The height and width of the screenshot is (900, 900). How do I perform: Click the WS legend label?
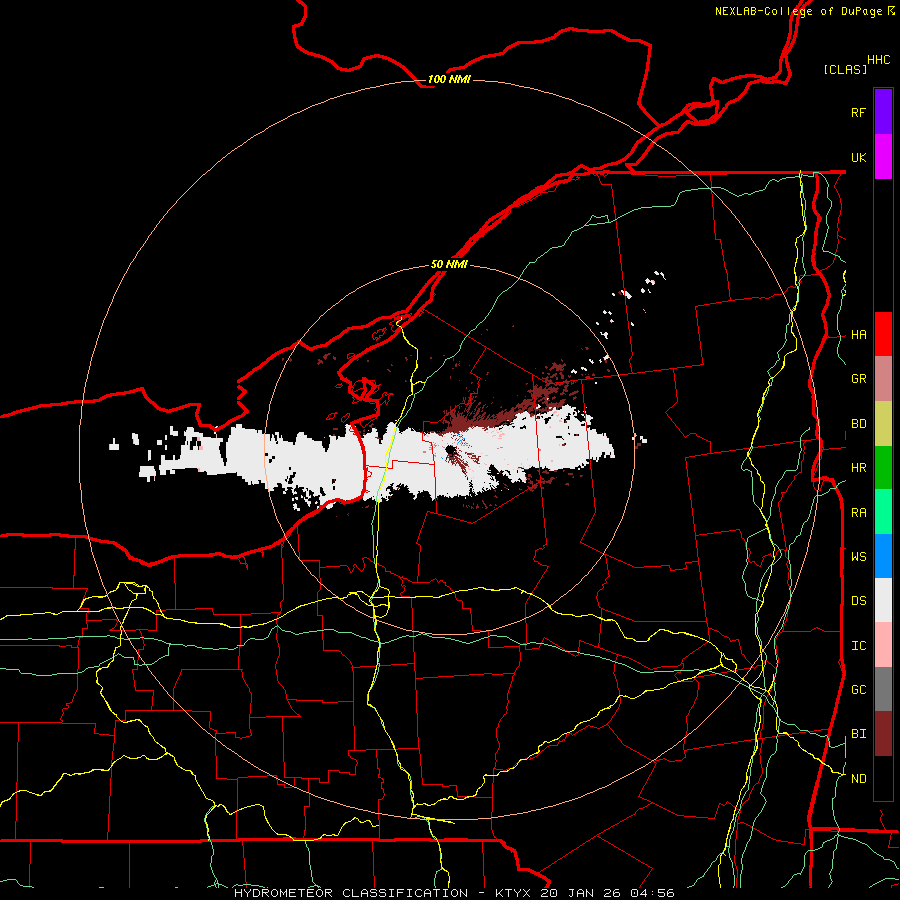858,557
